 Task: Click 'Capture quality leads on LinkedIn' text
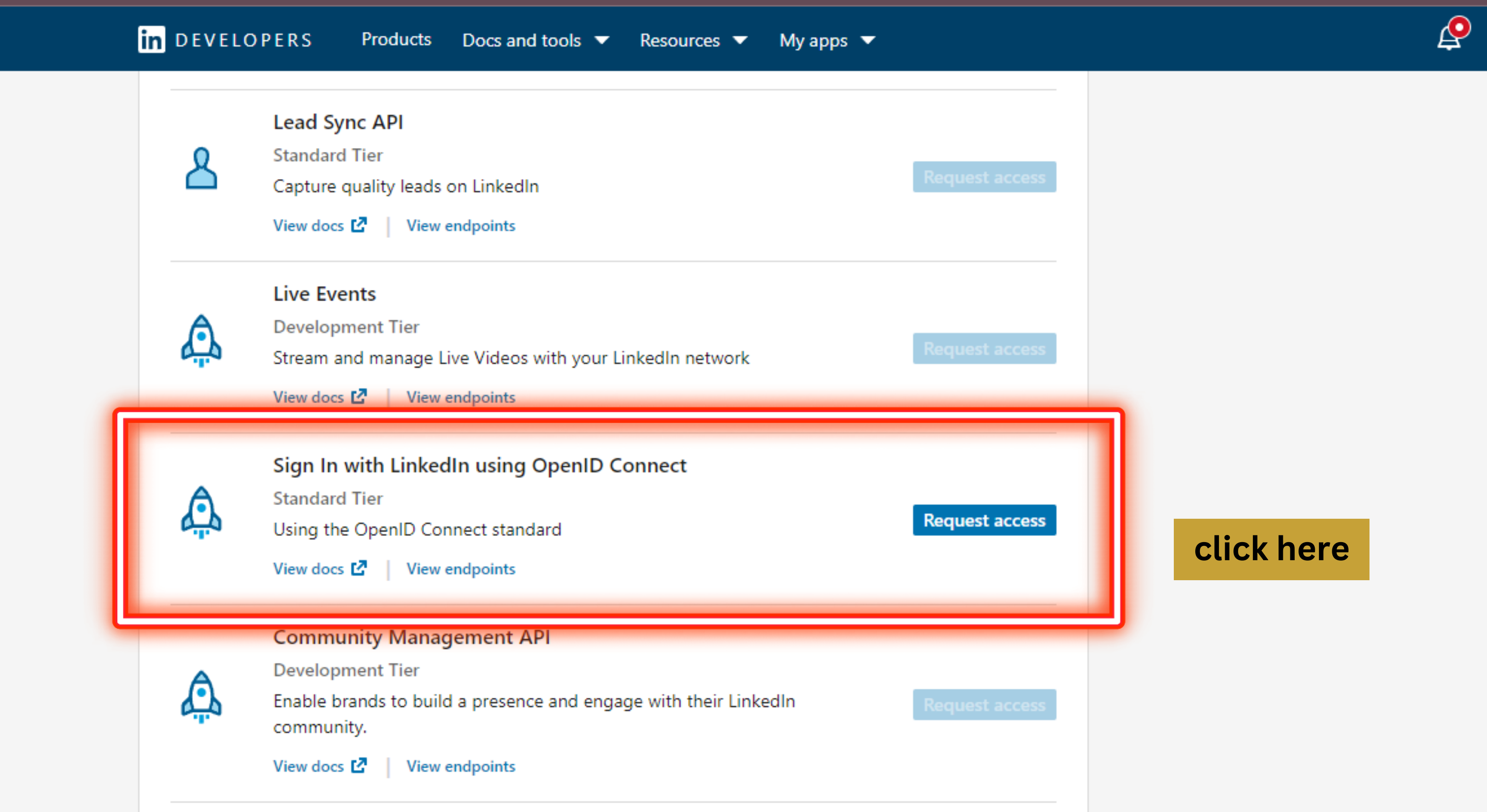406,187
